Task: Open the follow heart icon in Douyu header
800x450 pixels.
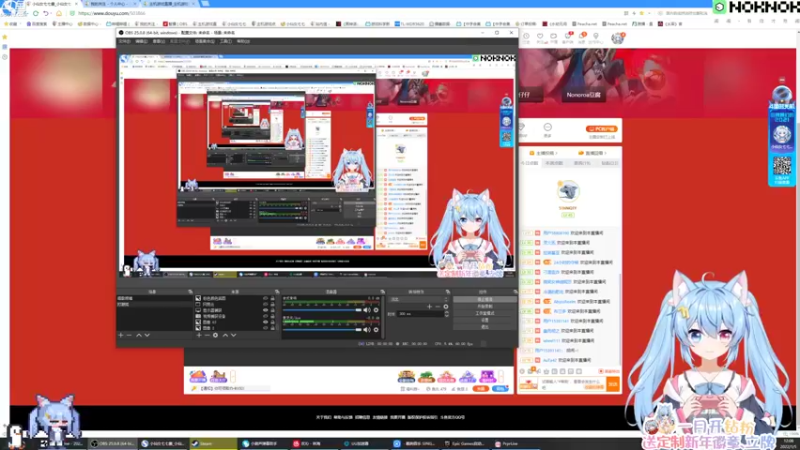Action: (x=540, y=38)
